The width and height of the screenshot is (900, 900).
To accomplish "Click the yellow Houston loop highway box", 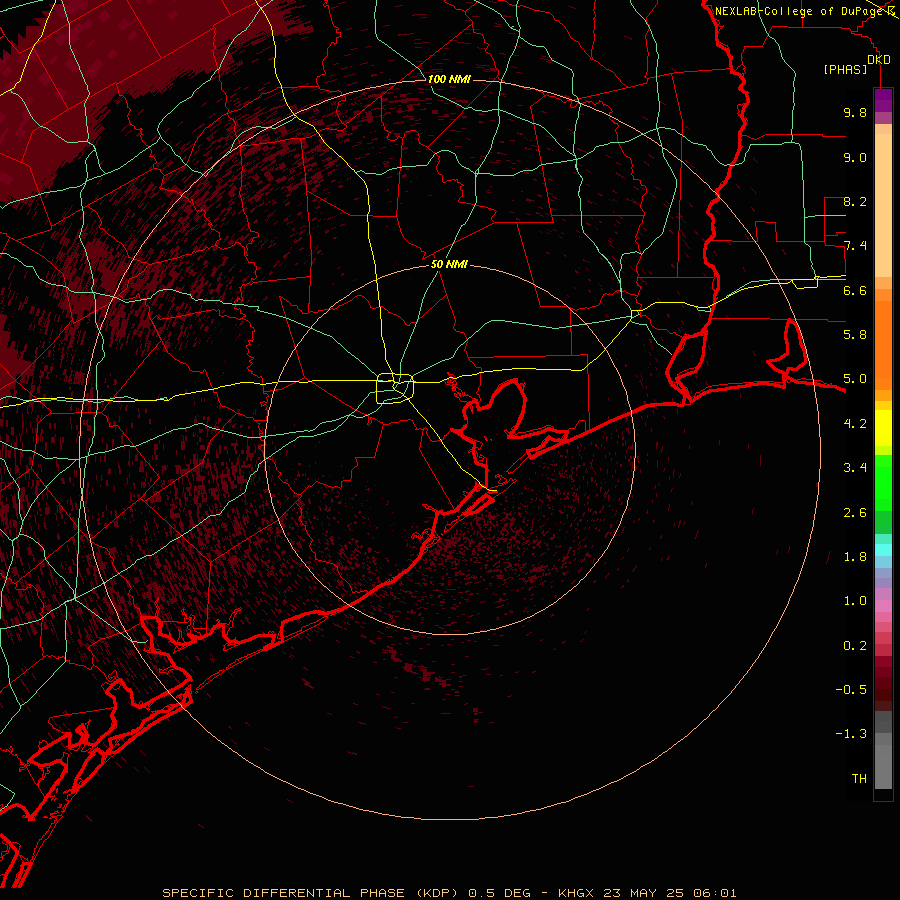I will [x=395, y=388].
